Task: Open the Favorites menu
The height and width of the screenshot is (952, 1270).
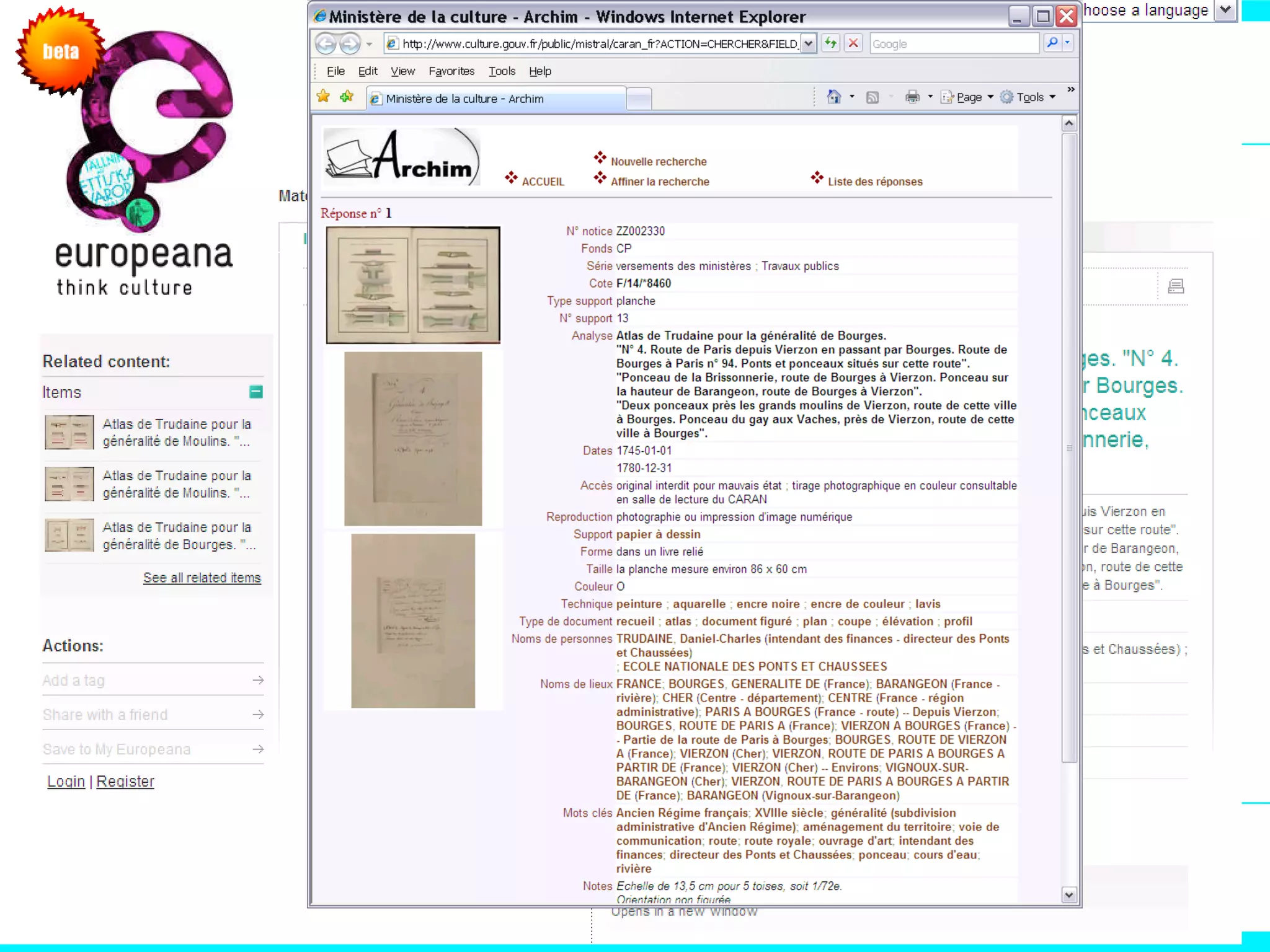Action: coord(451,71)
